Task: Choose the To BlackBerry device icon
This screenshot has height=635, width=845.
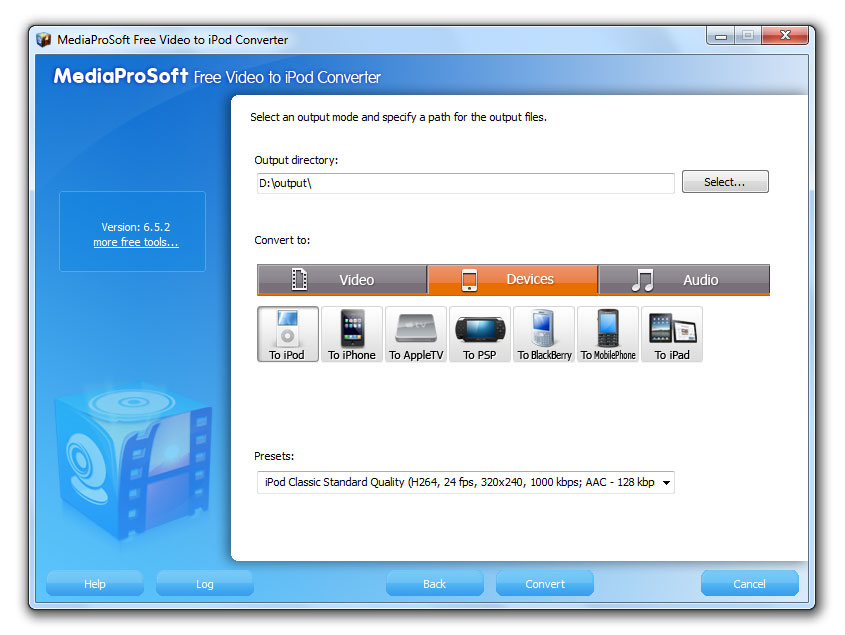Action: click(544, 334)
